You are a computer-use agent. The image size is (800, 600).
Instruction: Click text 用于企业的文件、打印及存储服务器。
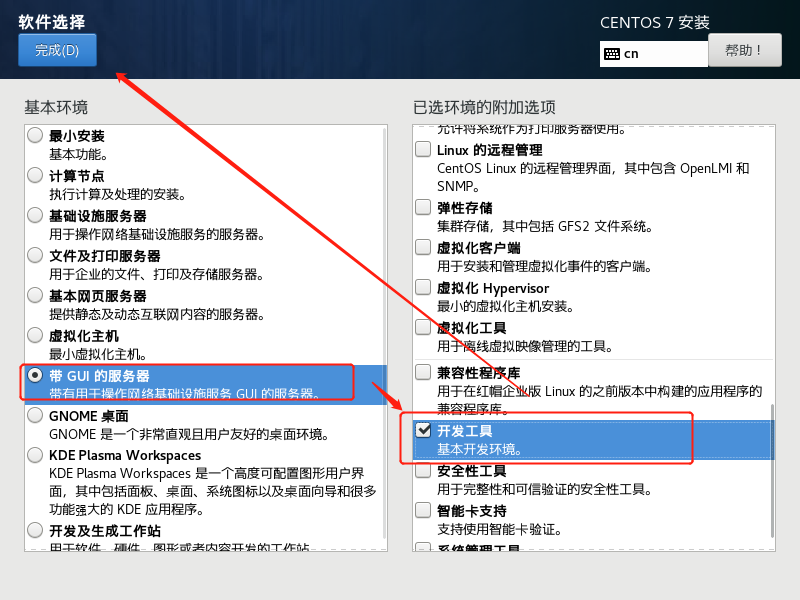click(157, 274)
